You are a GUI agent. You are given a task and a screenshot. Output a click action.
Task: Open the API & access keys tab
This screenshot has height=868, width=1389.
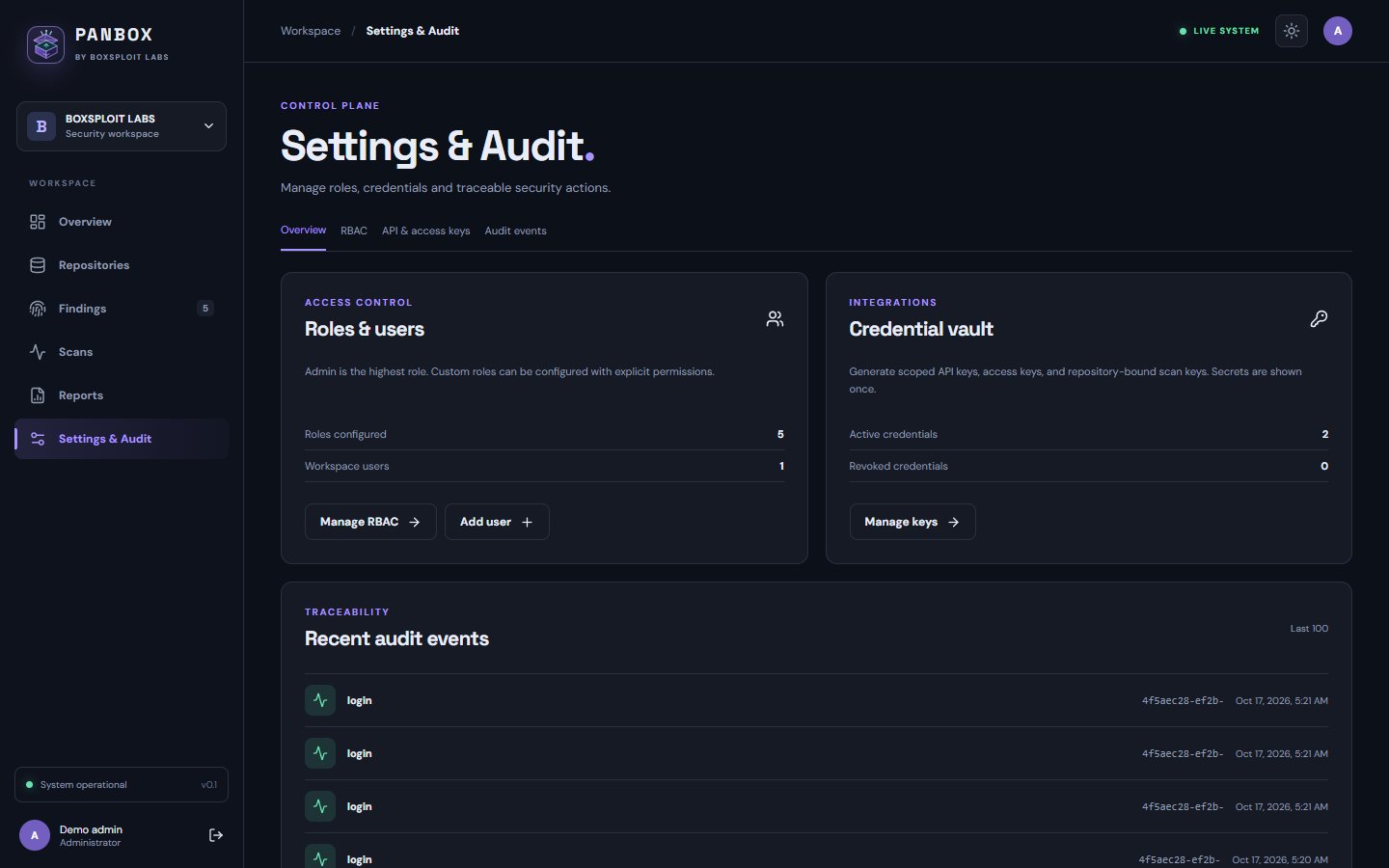[x=426, y=231]
